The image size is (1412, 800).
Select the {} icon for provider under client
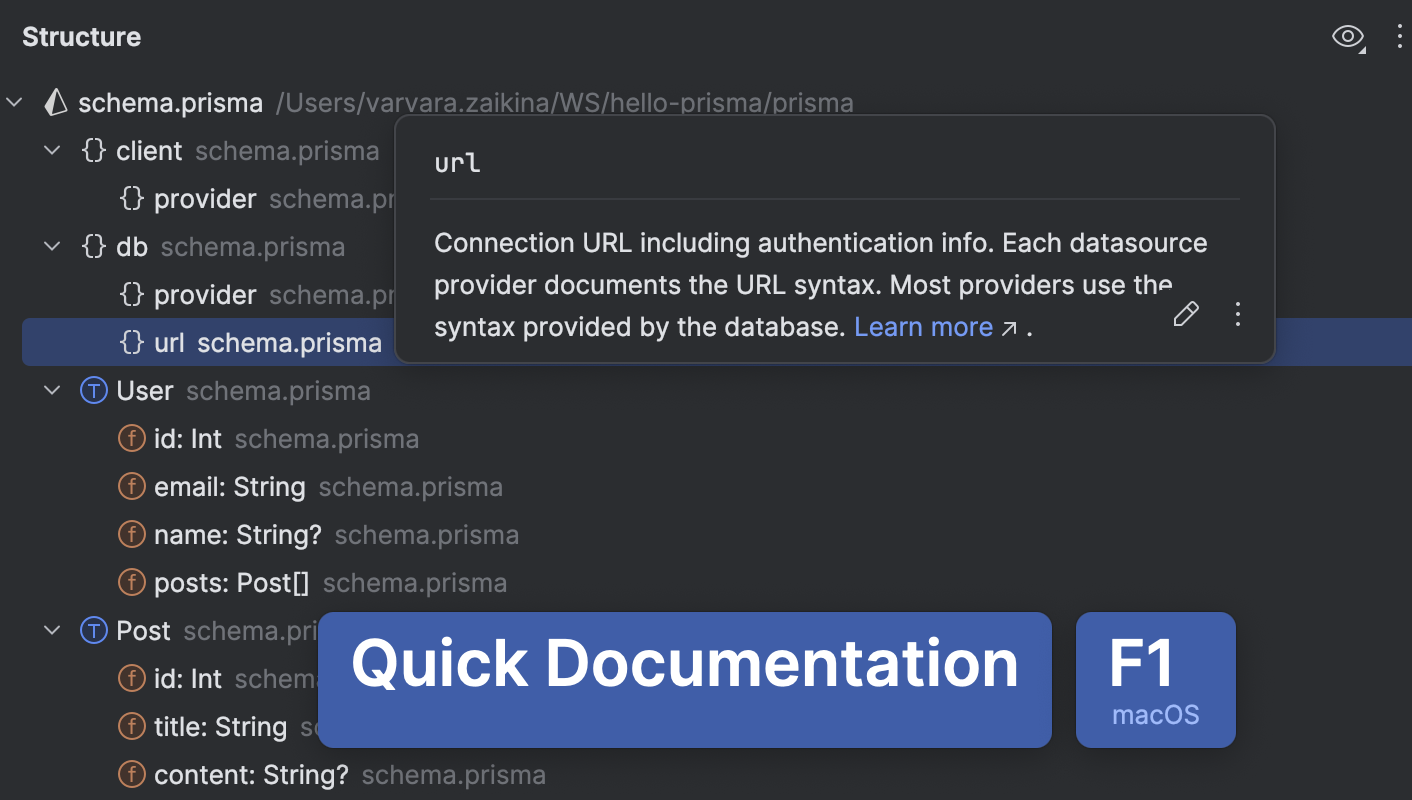click(x=132, y=198)
